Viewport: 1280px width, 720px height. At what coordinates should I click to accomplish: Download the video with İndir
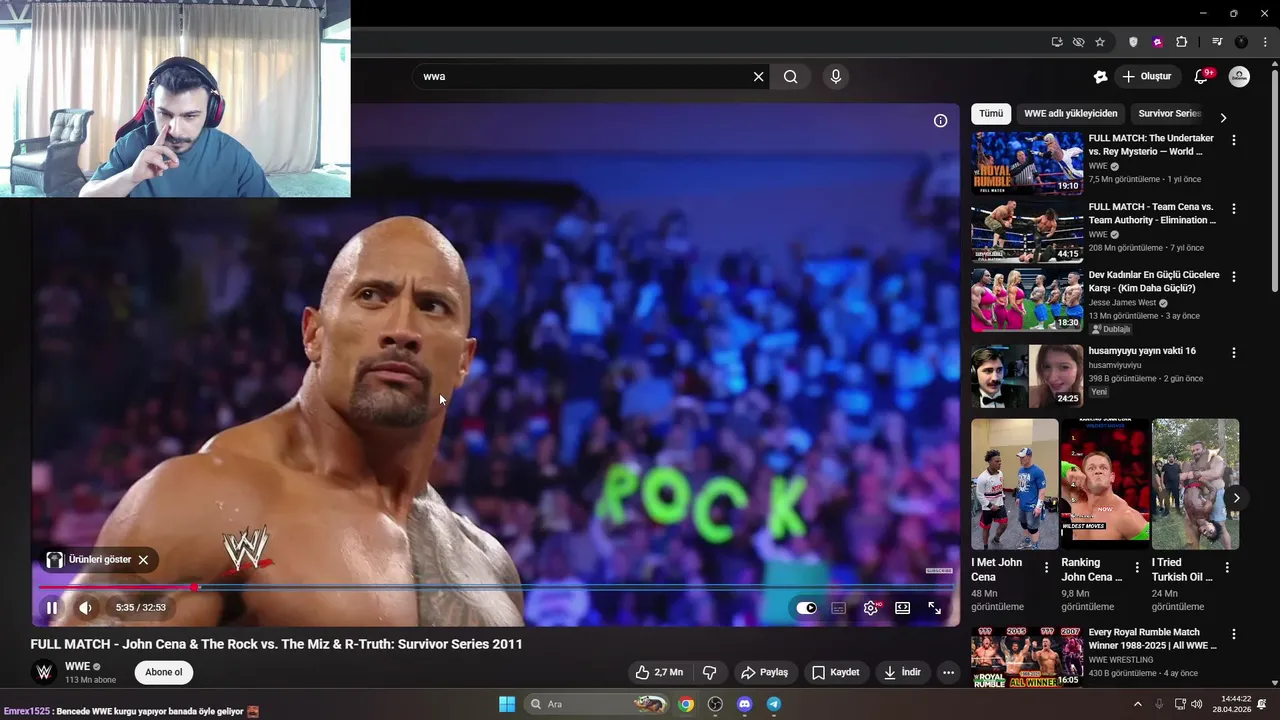point(902,672)
